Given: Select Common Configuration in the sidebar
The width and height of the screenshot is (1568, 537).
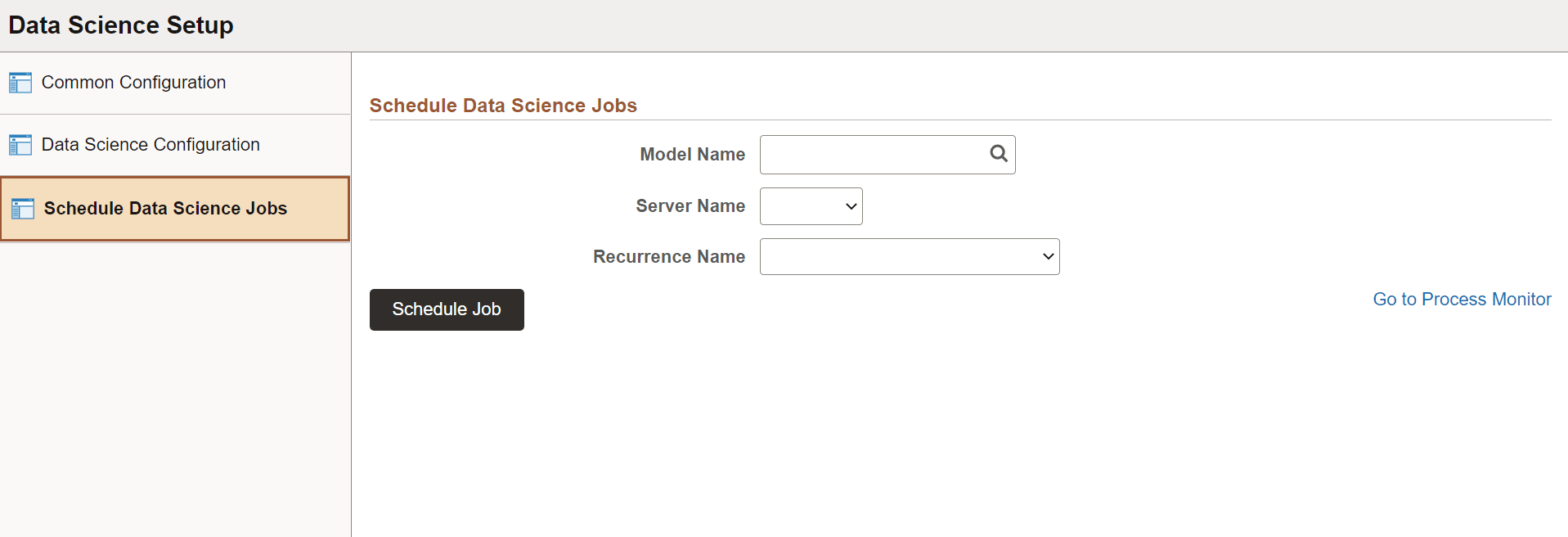Looking at the screenshot, I should 134,82.
